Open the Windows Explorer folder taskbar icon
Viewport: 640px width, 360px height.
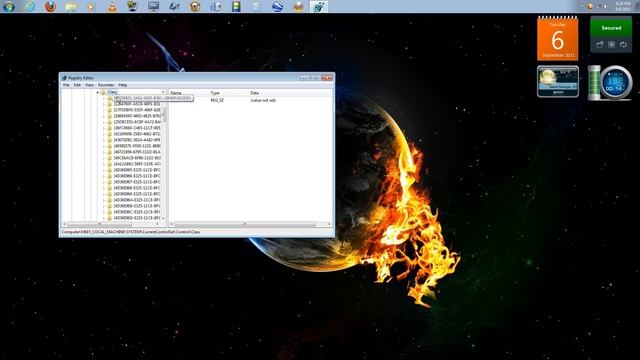(x=71, y=6)
